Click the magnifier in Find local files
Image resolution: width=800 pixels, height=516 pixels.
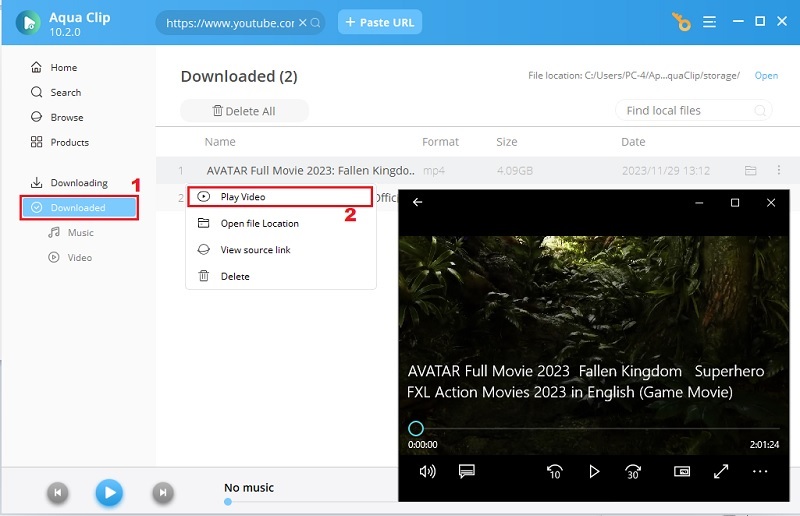[x=760, y=110]
